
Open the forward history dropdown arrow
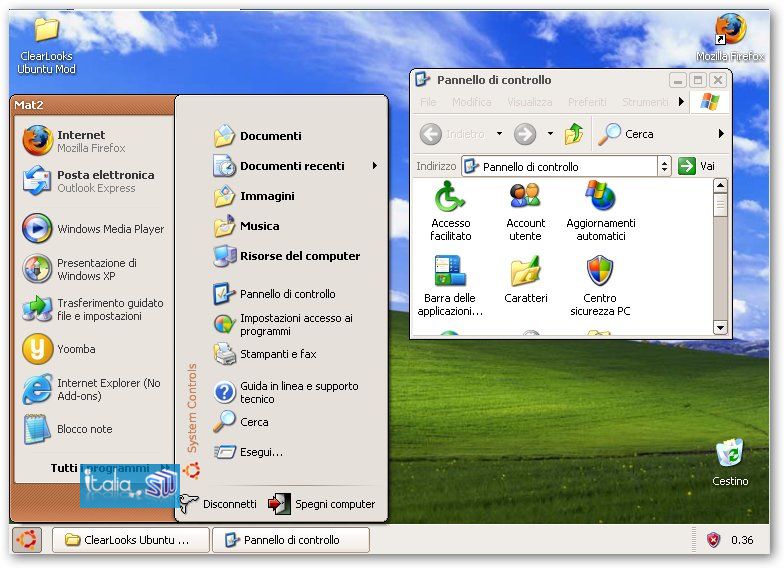(550, 134)
